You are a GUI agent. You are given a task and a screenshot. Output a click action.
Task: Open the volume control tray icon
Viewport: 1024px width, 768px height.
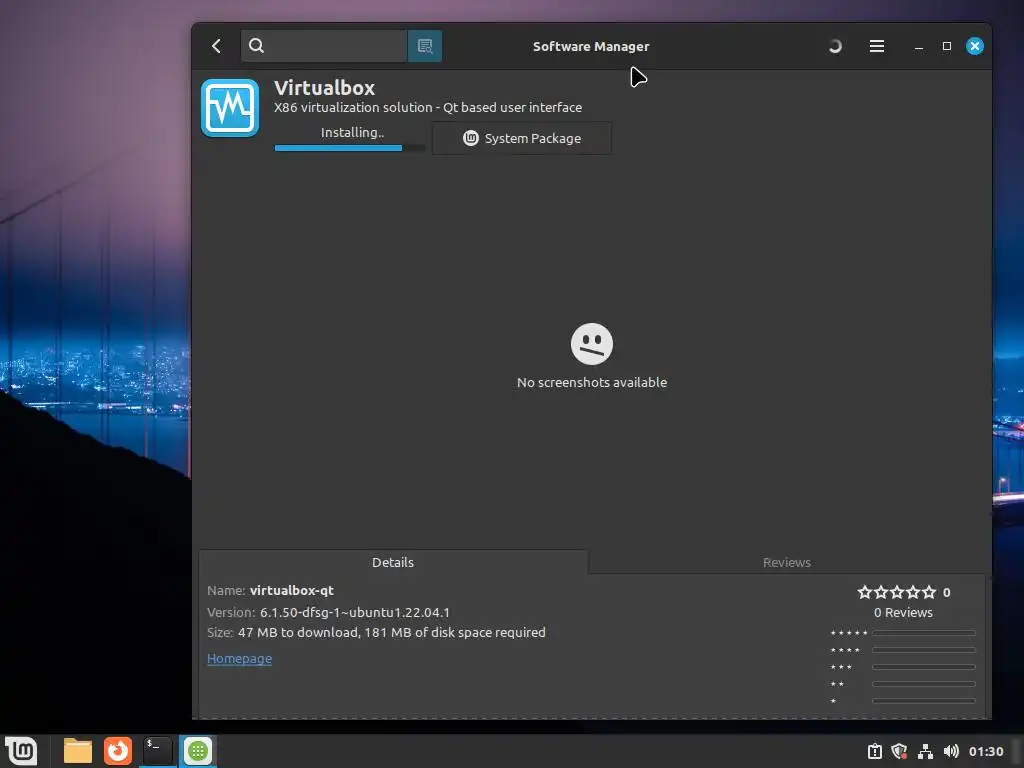point(951,752)
